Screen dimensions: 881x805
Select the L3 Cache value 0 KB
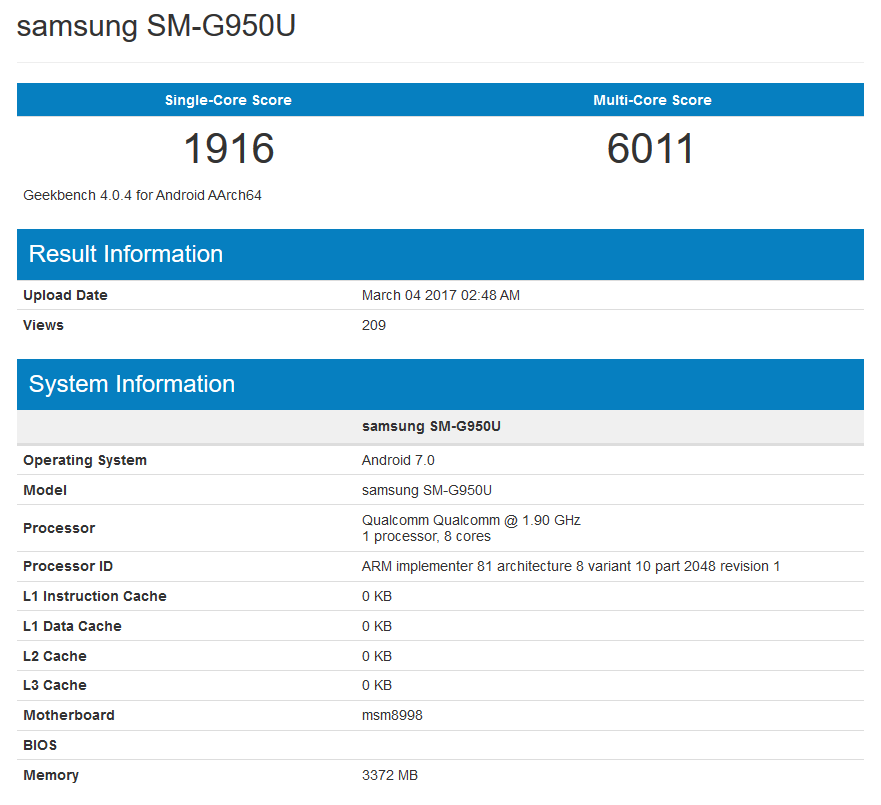(374, 685)
